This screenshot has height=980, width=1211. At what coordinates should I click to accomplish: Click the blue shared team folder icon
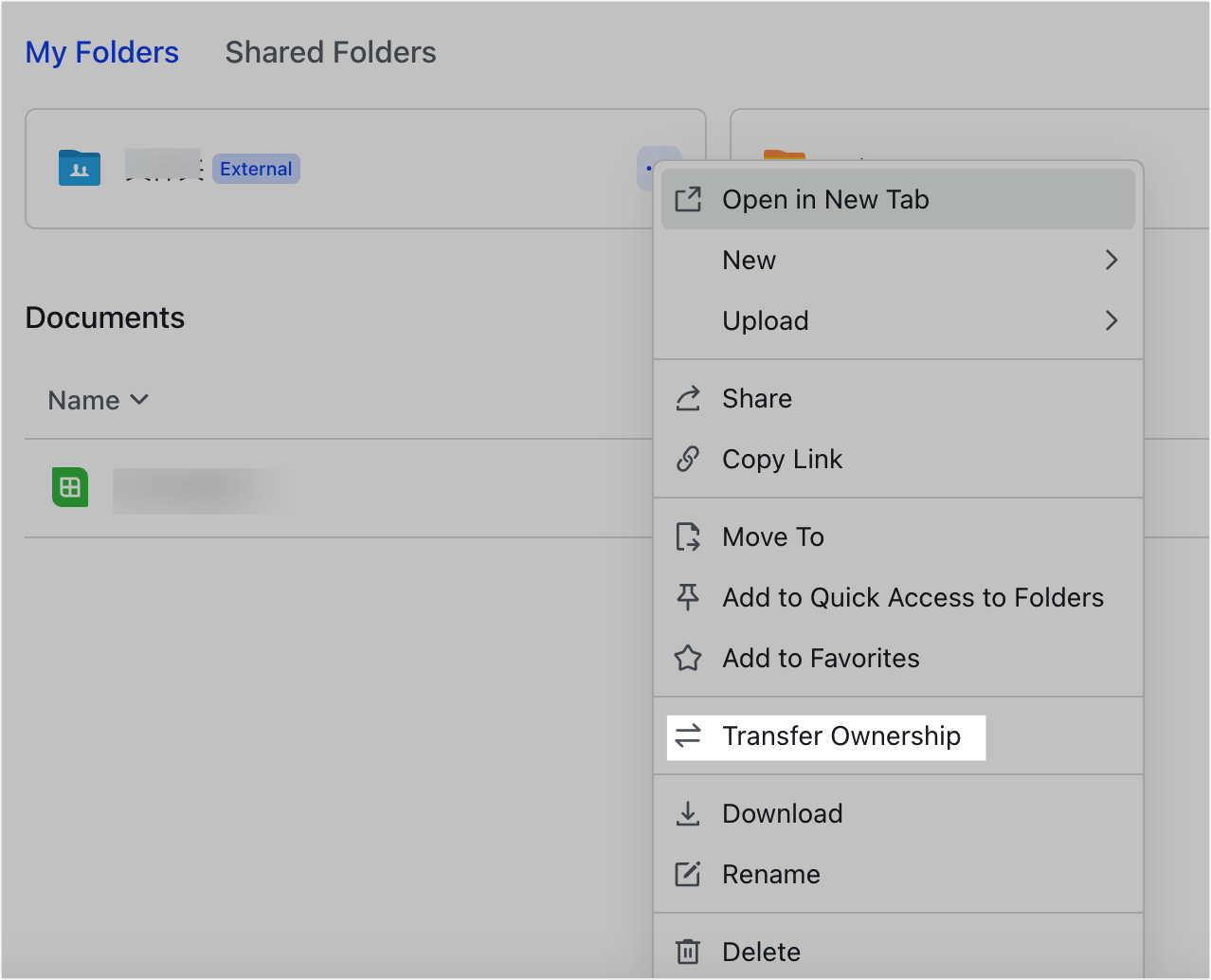pyautogui.click(x=79, y=168)
